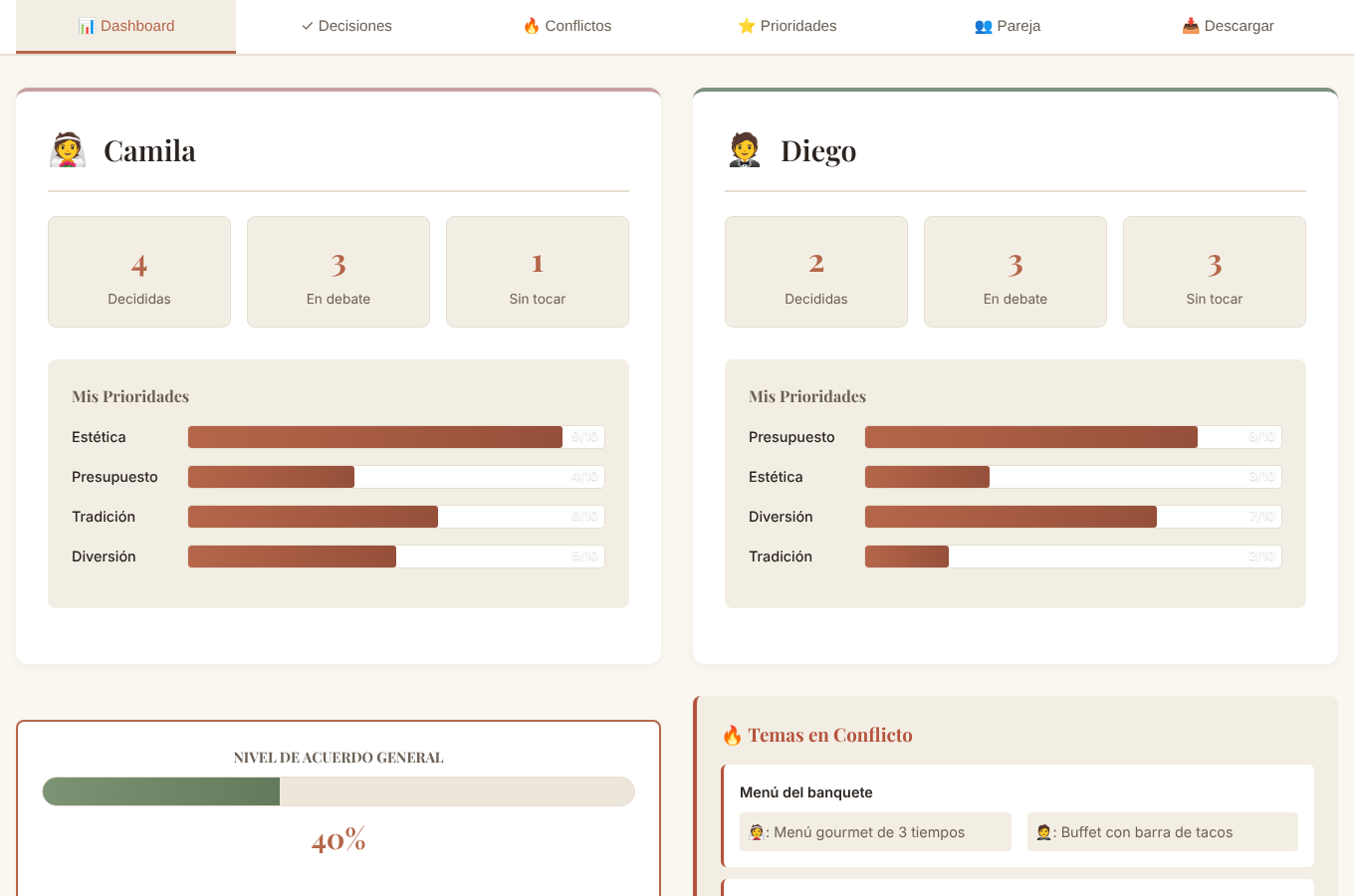
Task: Click the Diego name heading
Action: (818, 151)
